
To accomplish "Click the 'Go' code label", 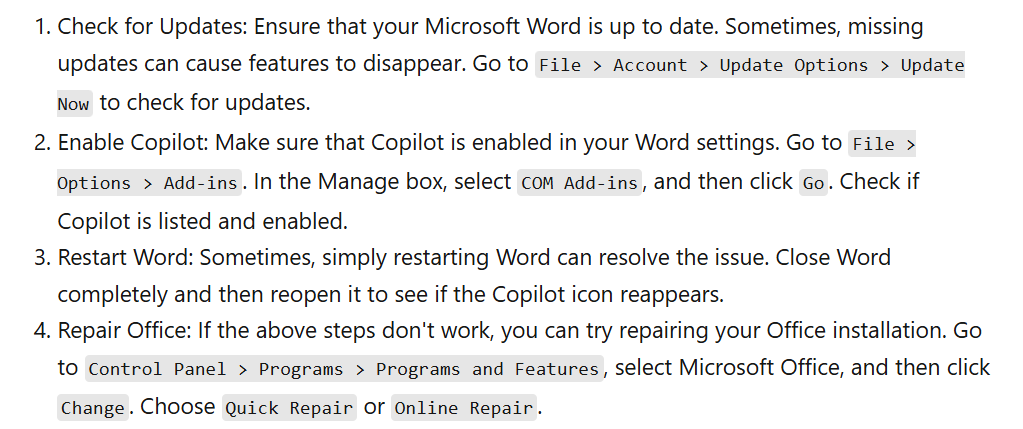I will (813, 183).
